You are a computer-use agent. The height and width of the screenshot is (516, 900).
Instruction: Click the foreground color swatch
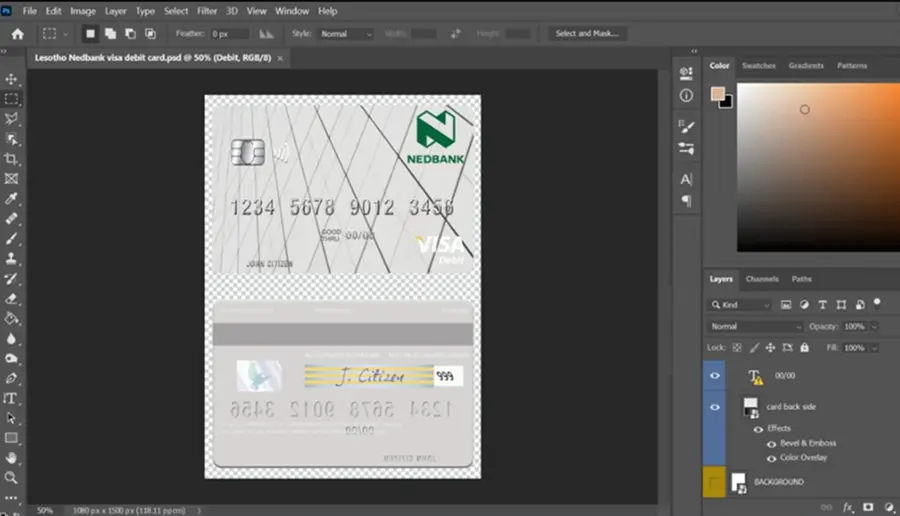click(x=717, y=94)
